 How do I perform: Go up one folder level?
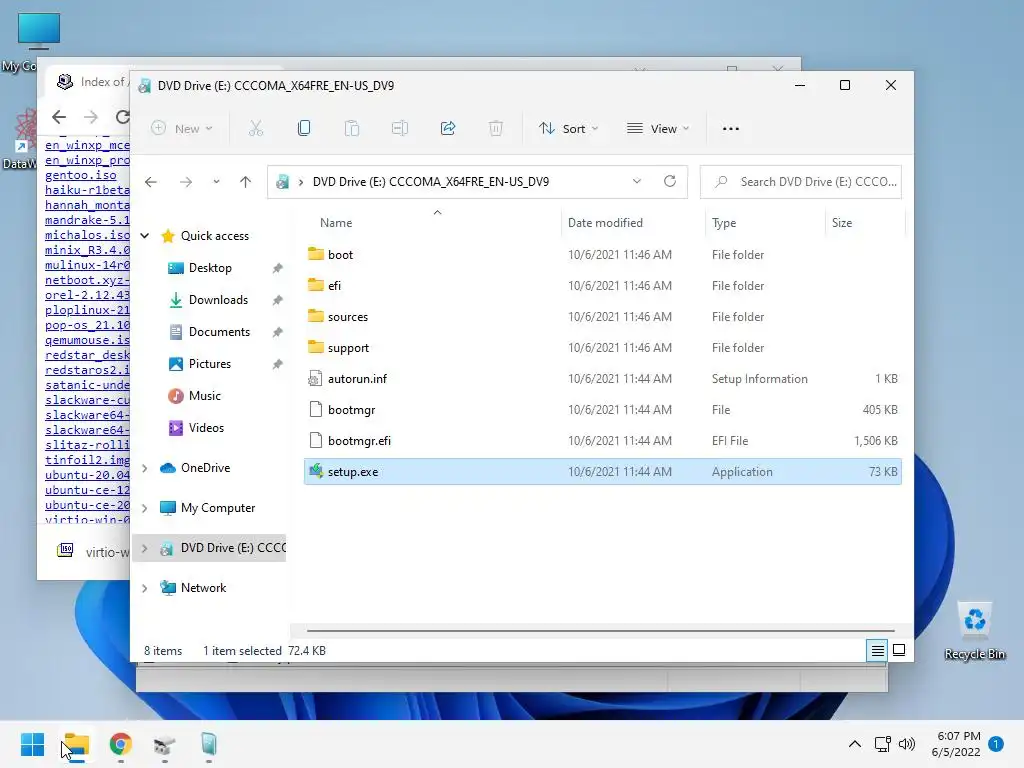[x=246, y=182]
